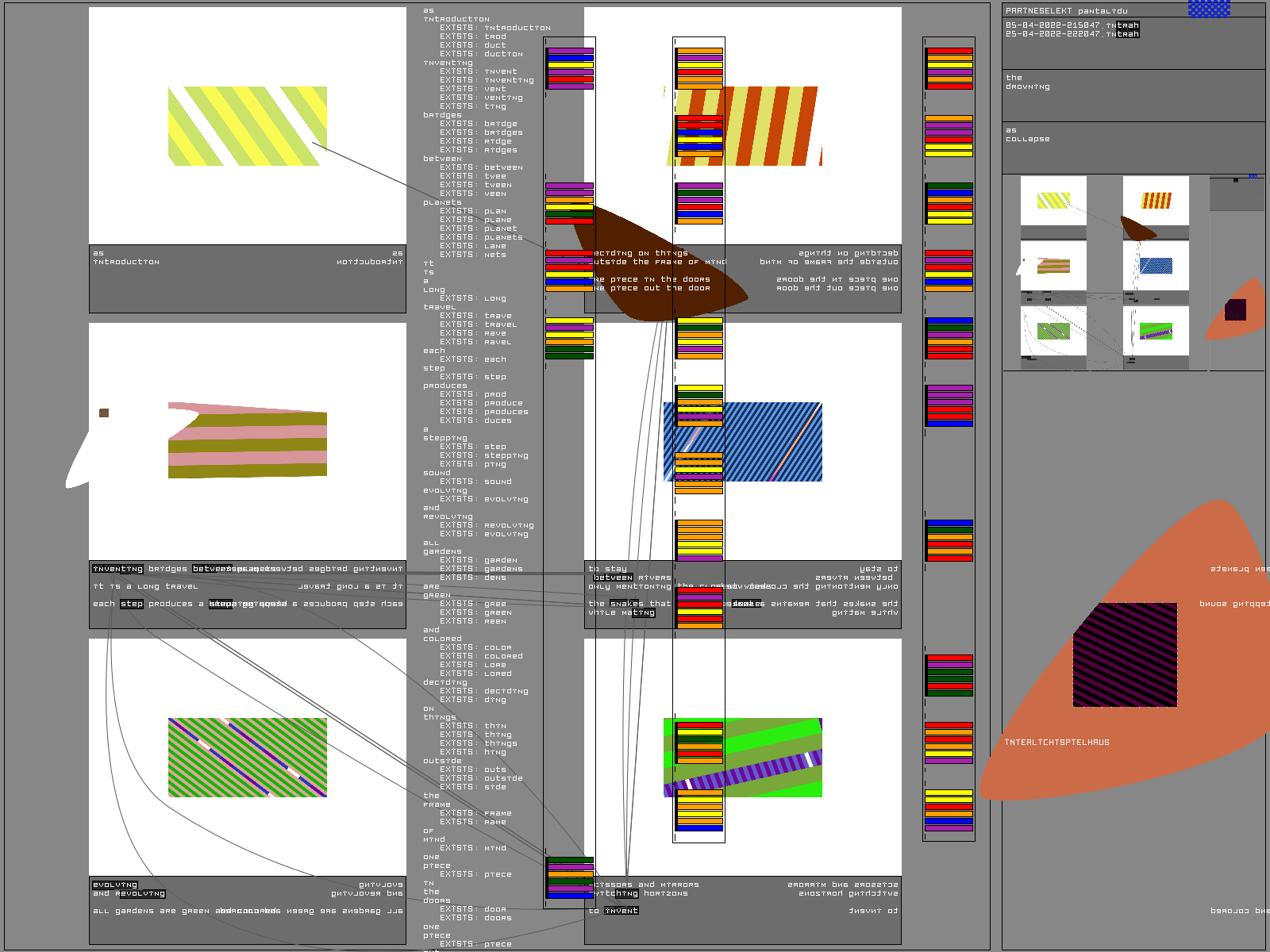Image resolution: width=1270 pixels, height=952 pixels.
Task: Select the "the drowning" text panel
Action: [x=1133, y=95]
